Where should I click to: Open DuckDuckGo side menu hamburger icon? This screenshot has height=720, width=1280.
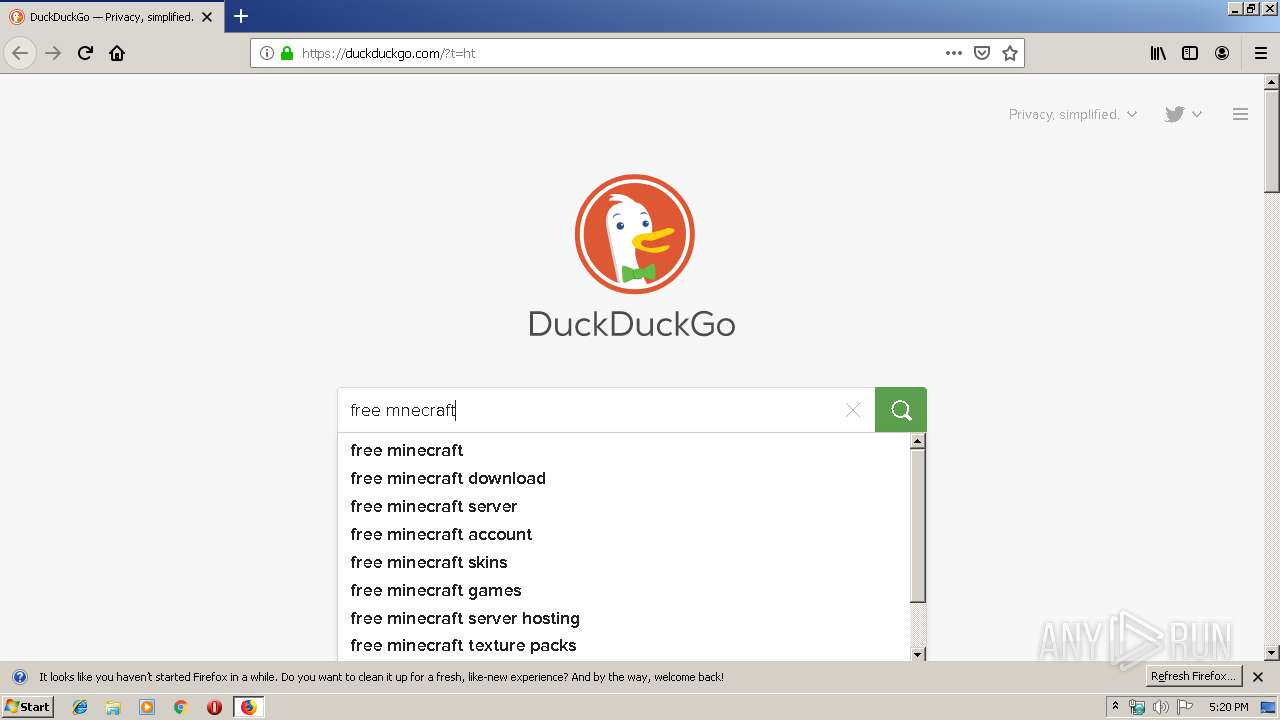pos(1240,114)
